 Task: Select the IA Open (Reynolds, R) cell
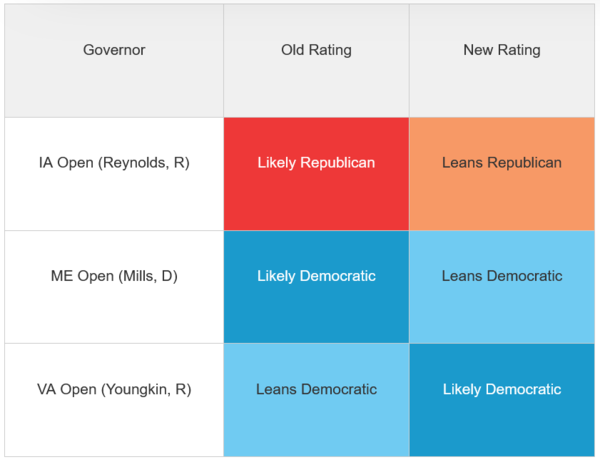point(114,174)
